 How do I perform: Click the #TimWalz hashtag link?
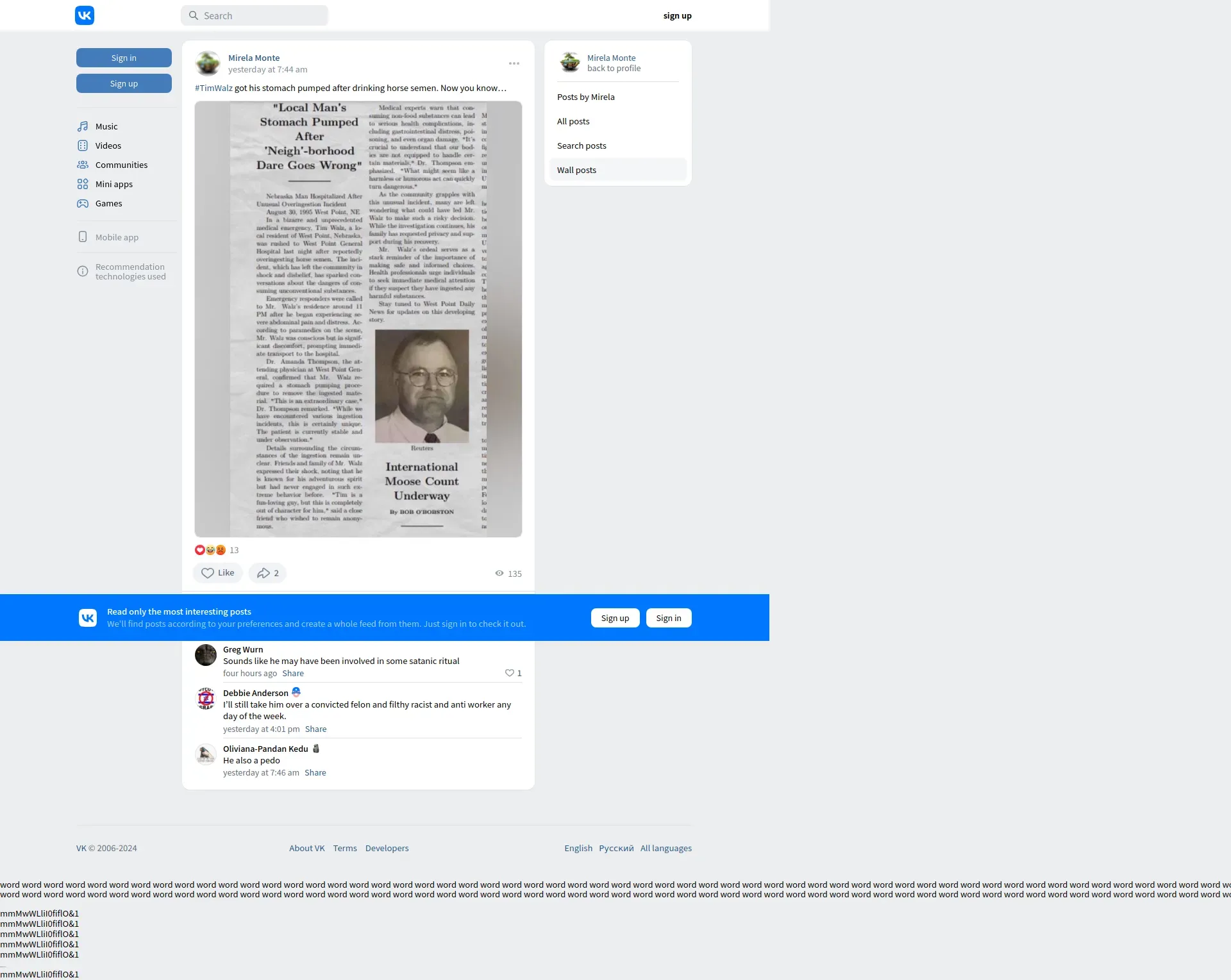[214, 88]
